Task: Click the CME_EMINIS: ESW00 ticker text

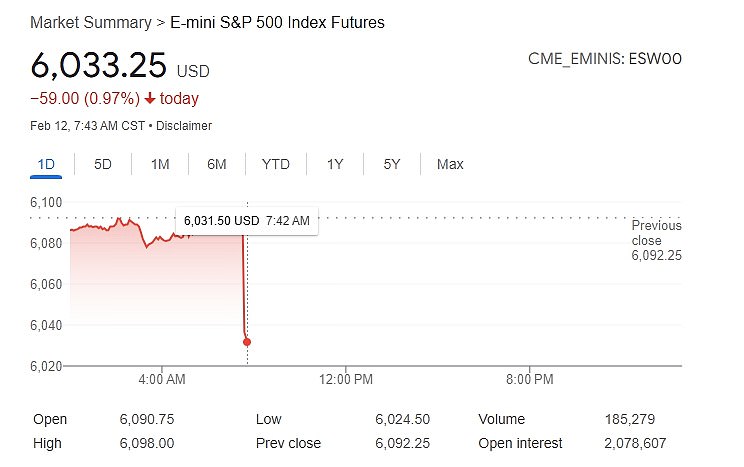Action: point(605,59)
